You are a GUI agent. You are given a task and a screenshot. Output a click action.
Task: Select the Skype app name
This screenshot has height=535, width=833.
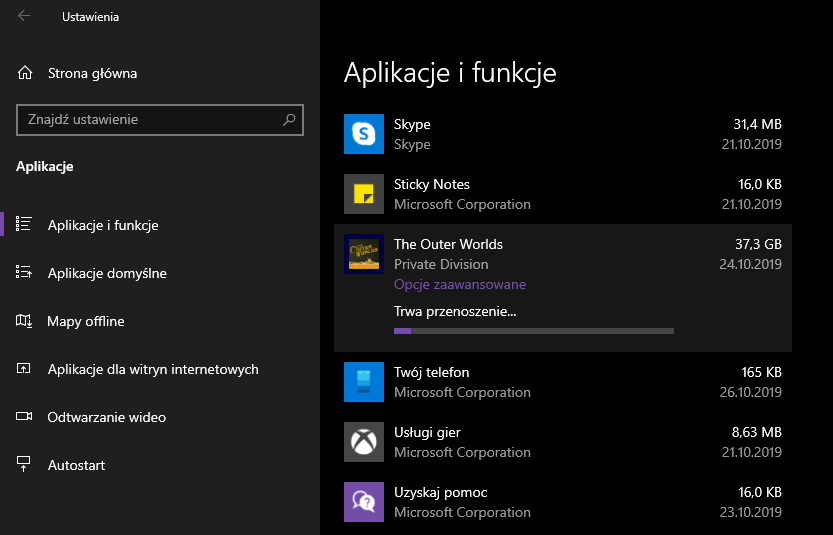[x=412, y=124]
